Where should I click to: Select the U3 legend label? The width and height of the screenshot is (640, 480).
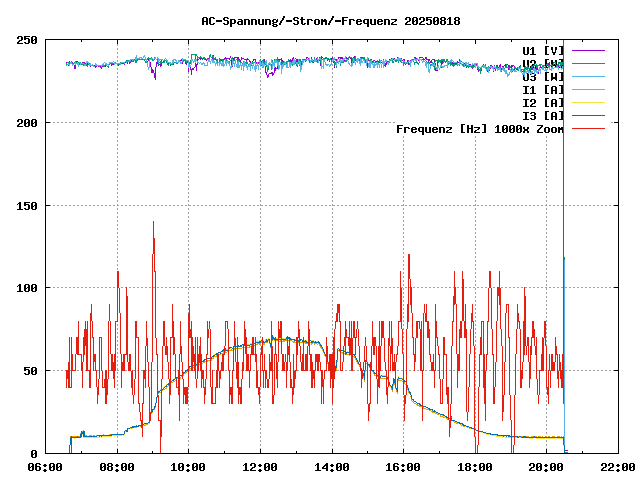pos(543,76)
